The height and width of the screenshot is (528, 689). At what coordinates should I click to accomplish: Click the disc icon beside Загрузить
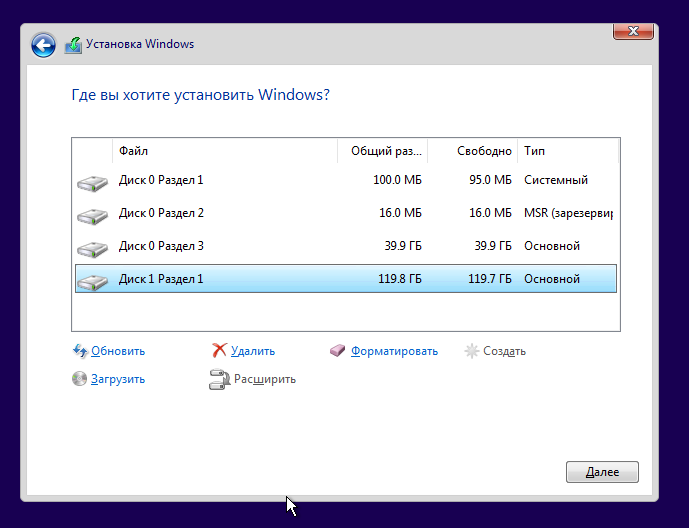[x=80, y=379]
